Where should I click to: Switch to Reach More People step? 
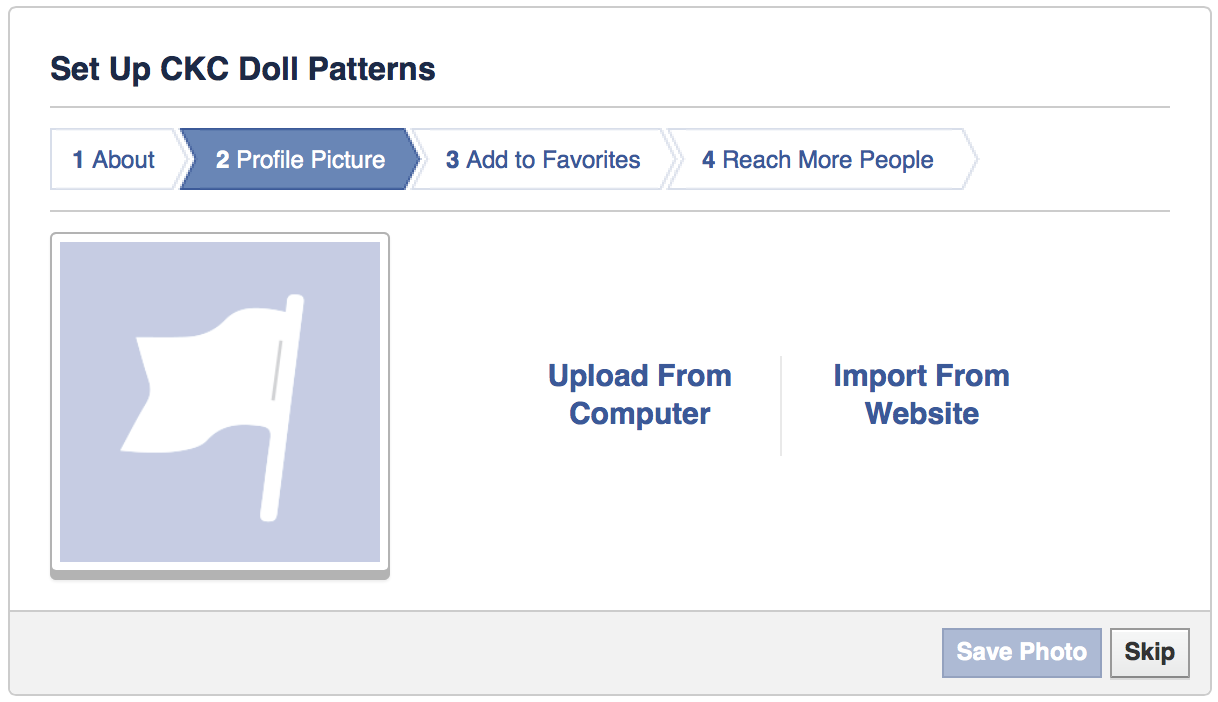818,159
